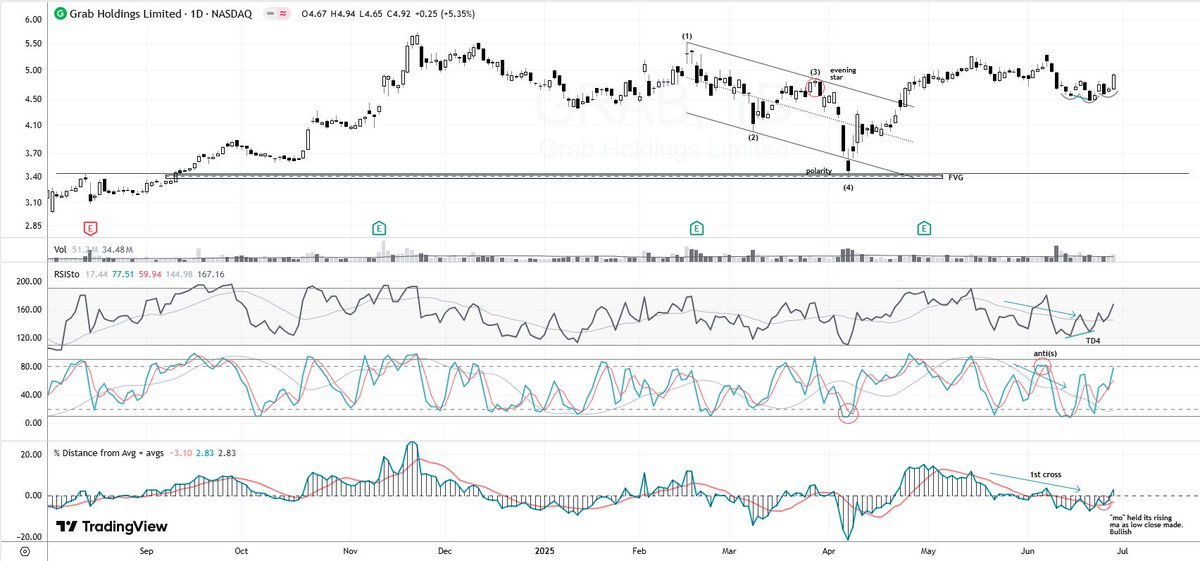Select the RSISto indicator legend label
Image resolution: width=1200 pixels, height=561 pixels.
(67, 273)
